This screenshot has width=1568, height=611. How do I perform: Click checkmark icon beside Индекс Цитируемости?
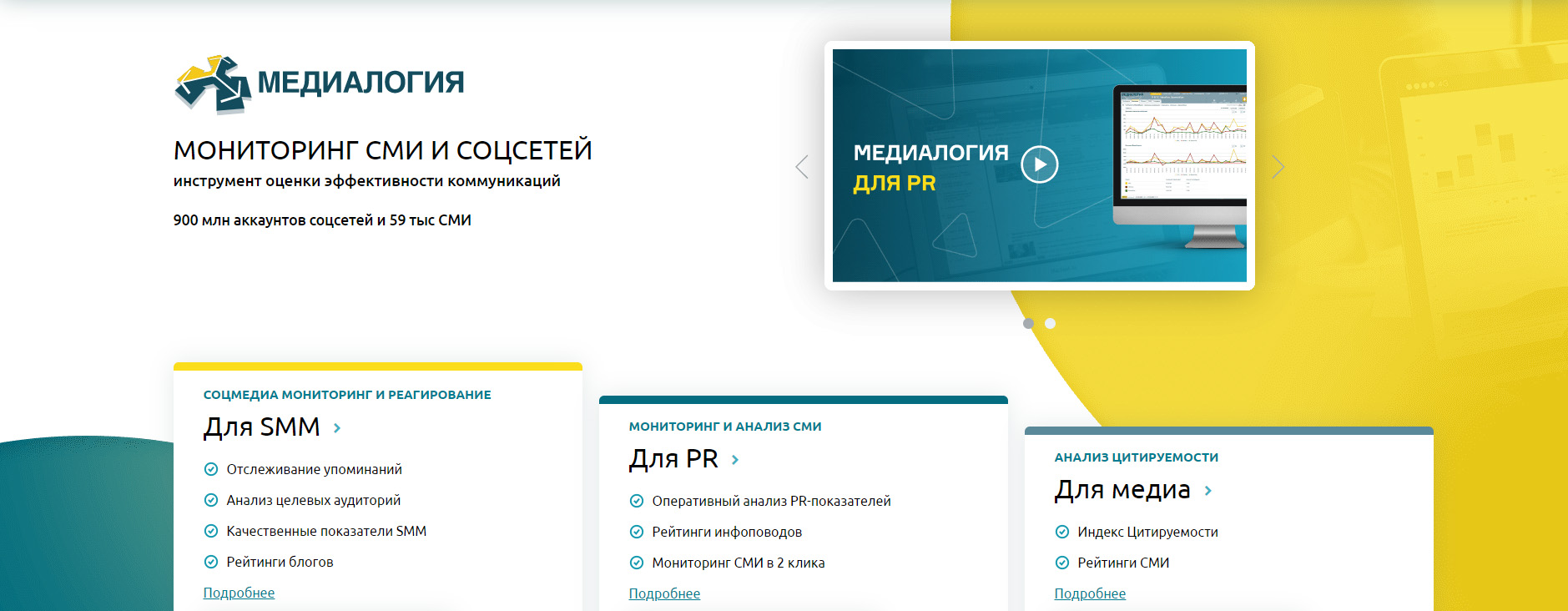[1062, 532]
